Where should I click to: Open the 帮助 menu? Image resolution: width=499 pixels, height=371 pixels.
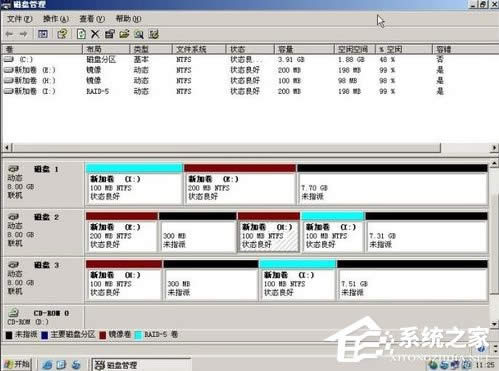(128, 19)
